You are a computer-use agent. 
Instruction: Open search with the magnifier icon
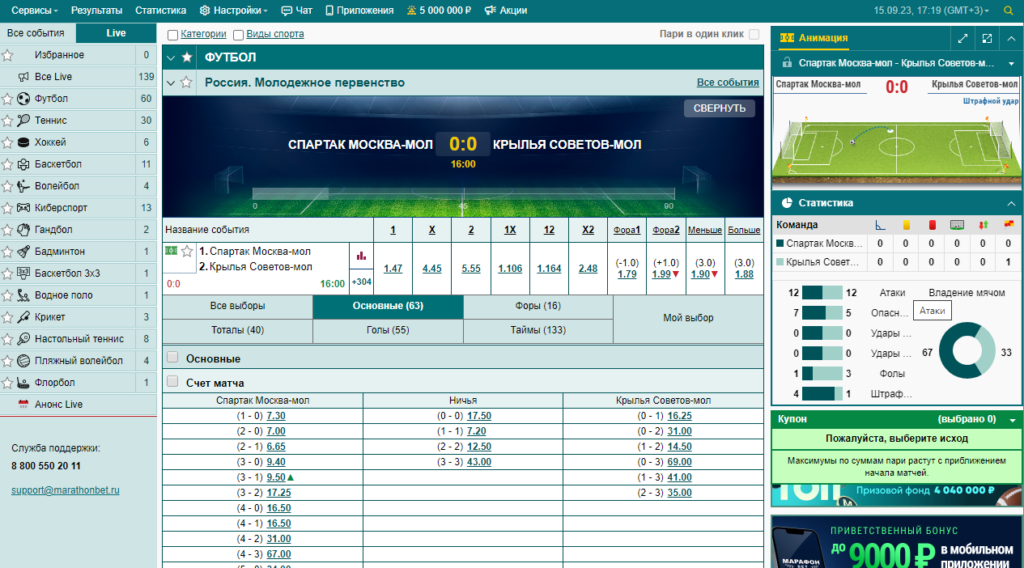coord(1008,10)
